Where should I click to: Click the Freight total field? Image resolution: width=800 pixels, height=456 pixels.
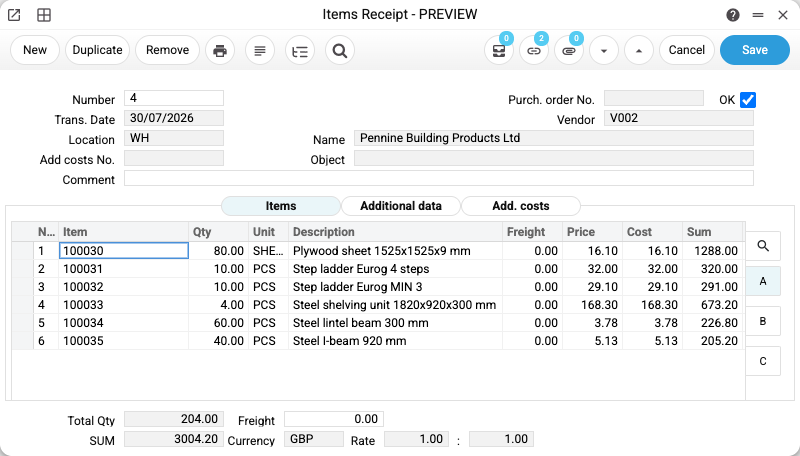click(334, 419)
